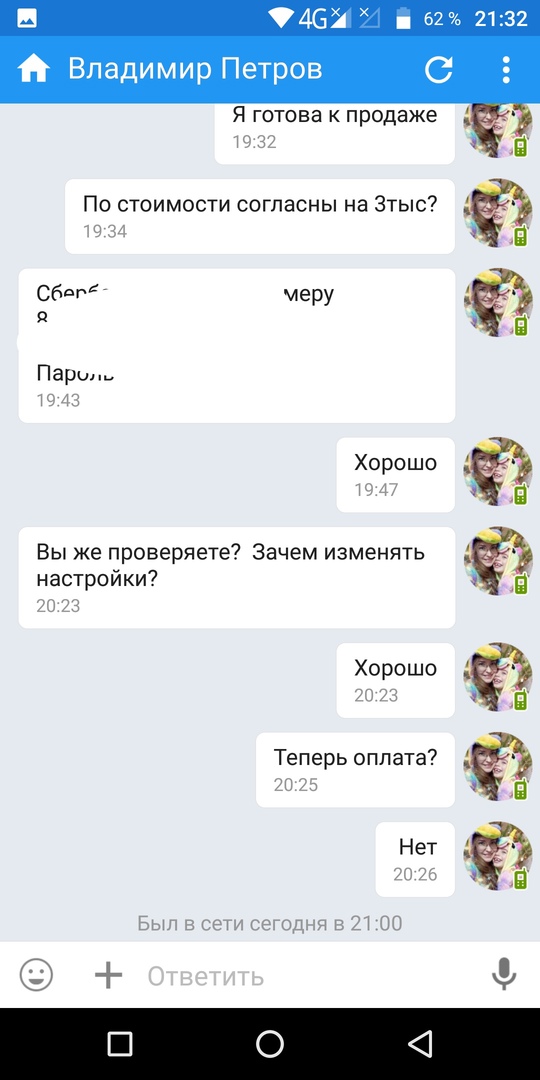Tap the image notification icon in status bar

[28, 19]
